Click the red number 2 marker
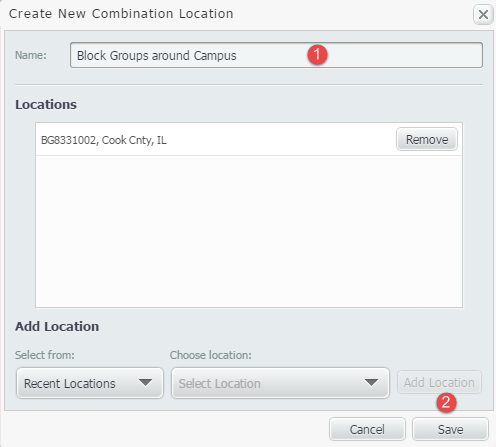Screen dimensions: 496x447 [x=446, y=402]
